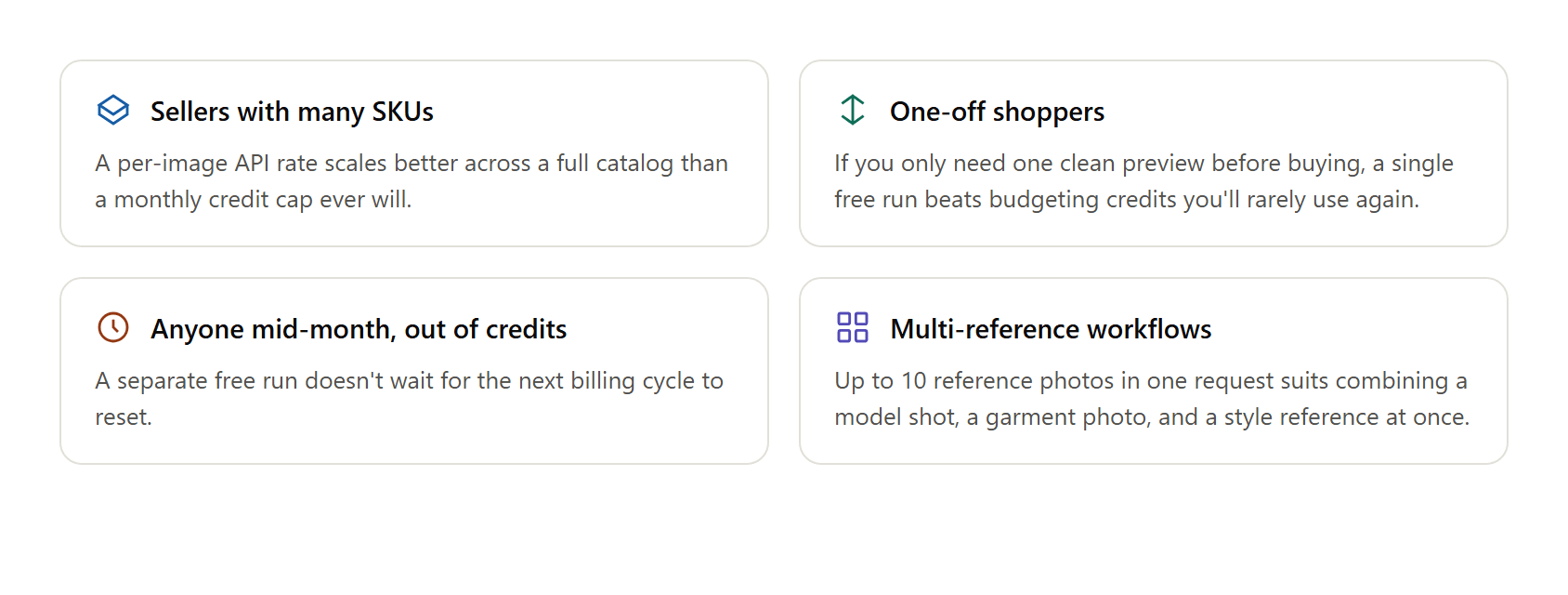This screenshot has height=595, width=1568.
Task: Click the text 'a monthly credit cap ever will.'
Action: coord(254,200)
